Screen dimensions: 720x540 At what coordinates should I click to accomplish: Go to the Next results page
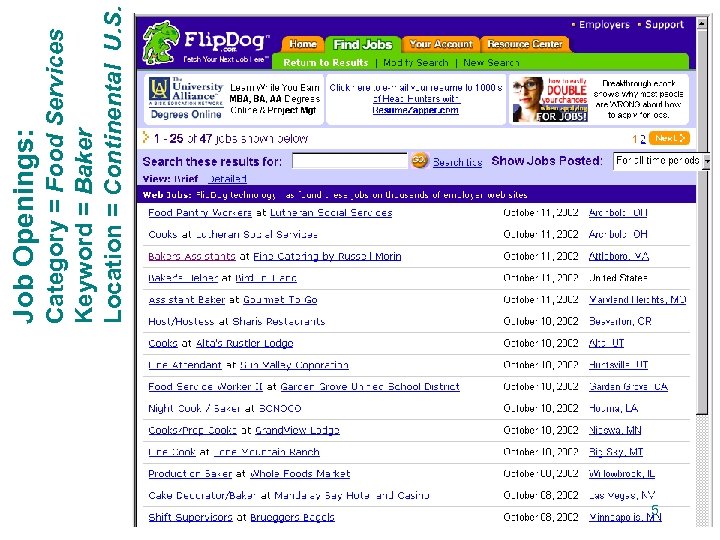click(669, 138)
